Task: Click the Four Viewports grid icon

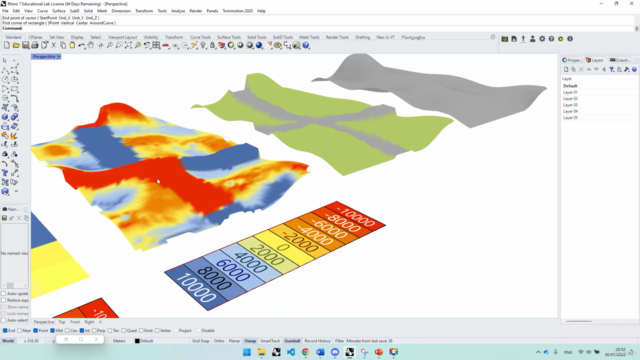Action: (156, 45)
